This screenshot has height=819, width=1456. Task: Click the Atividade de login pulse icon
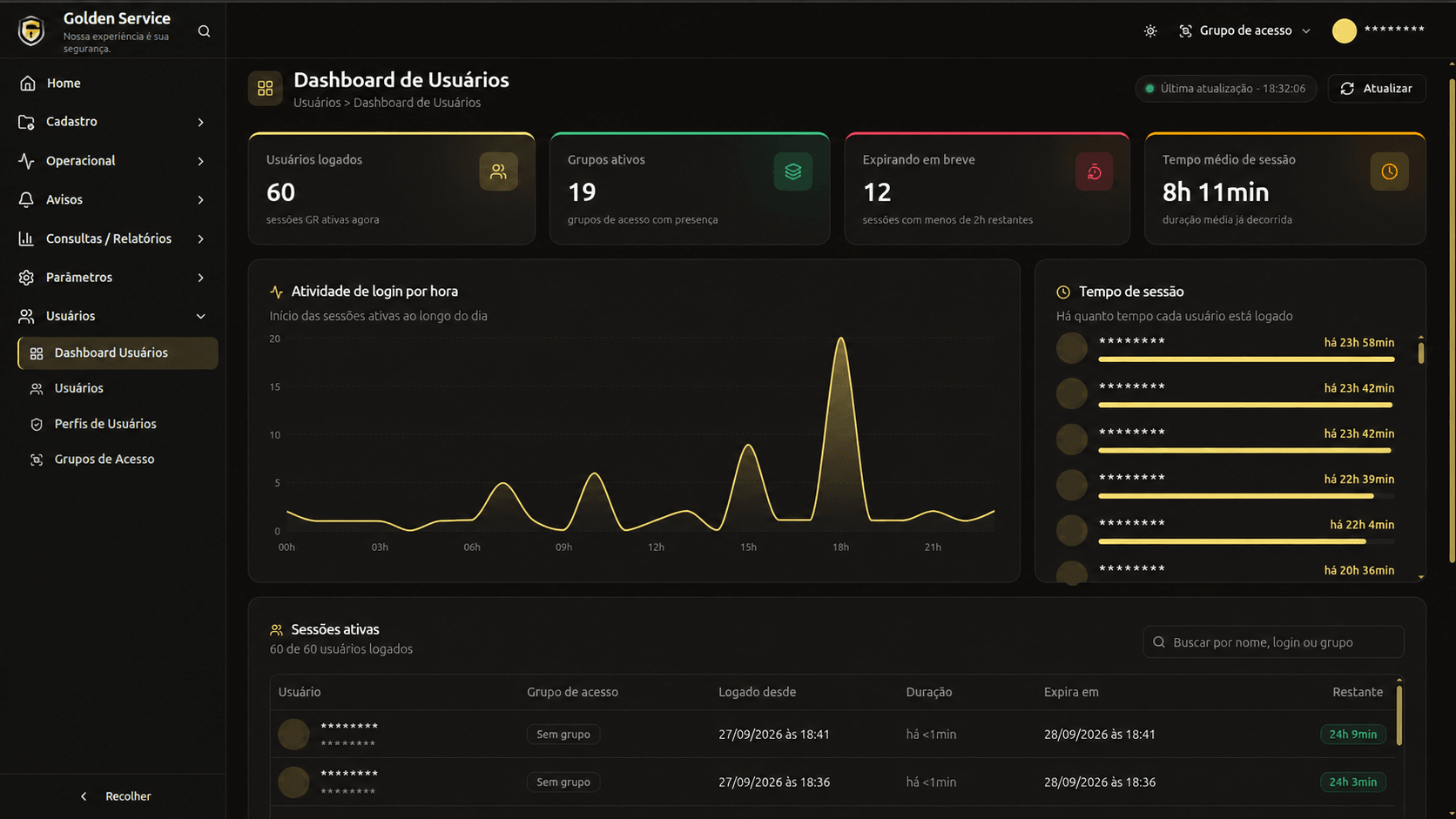[276, 292]
